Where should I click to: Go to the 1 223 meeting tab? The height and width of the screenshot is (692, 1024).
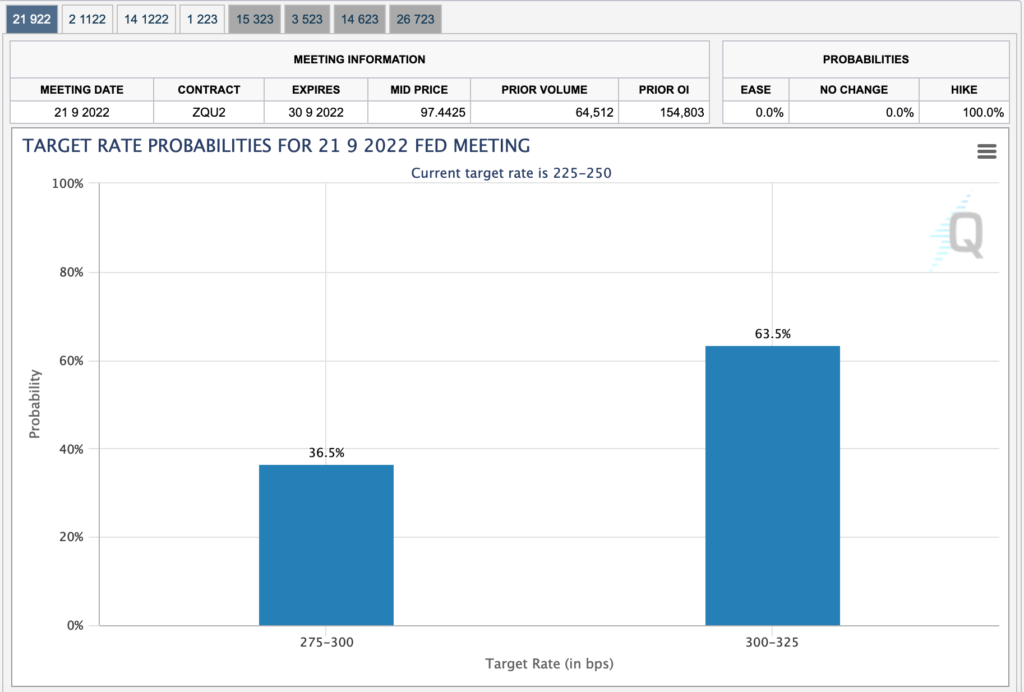pyautogui.click(x=201, y=19)
